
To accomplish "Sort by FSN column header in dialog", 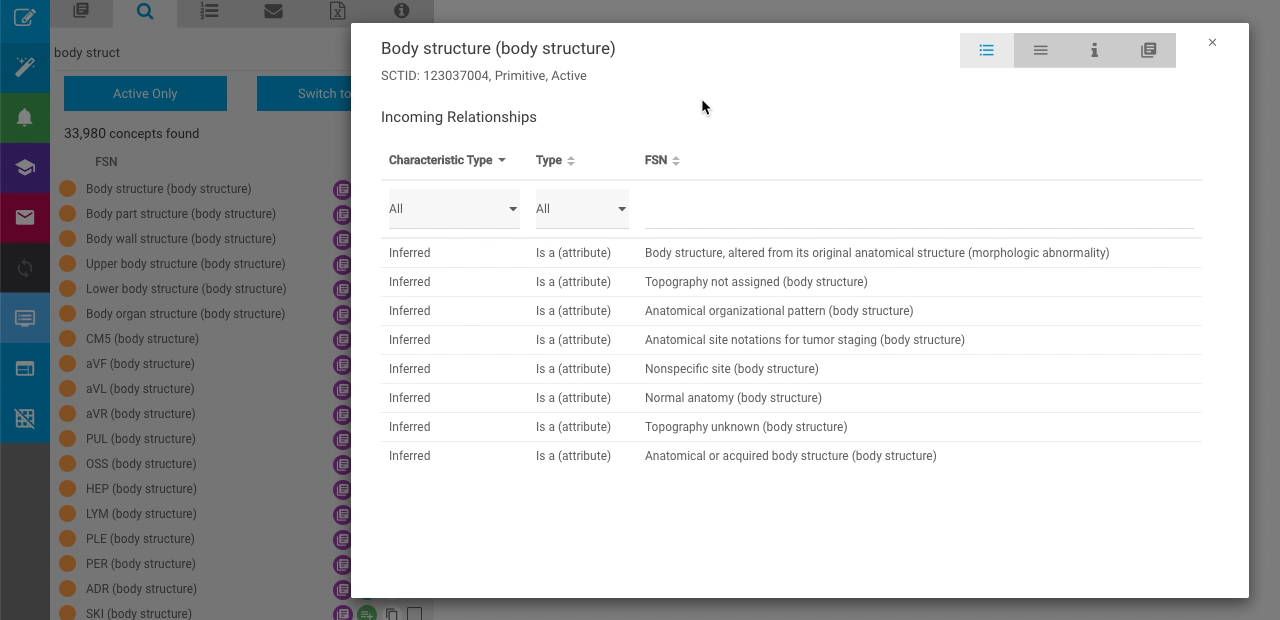I will [x=662, y=160].
